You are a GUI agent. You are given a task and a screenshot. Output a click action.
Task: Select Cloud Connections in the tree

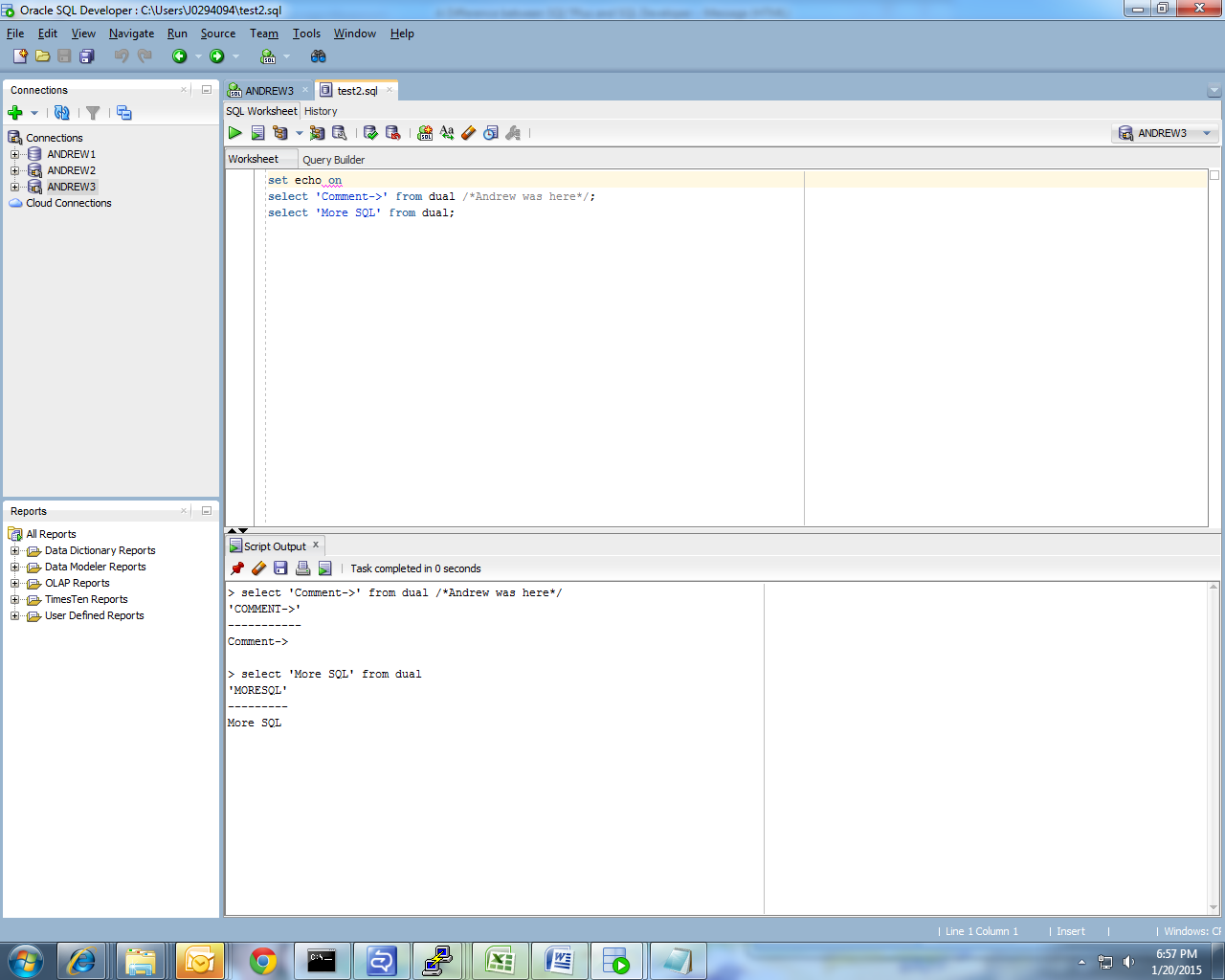tap(69, 203)
